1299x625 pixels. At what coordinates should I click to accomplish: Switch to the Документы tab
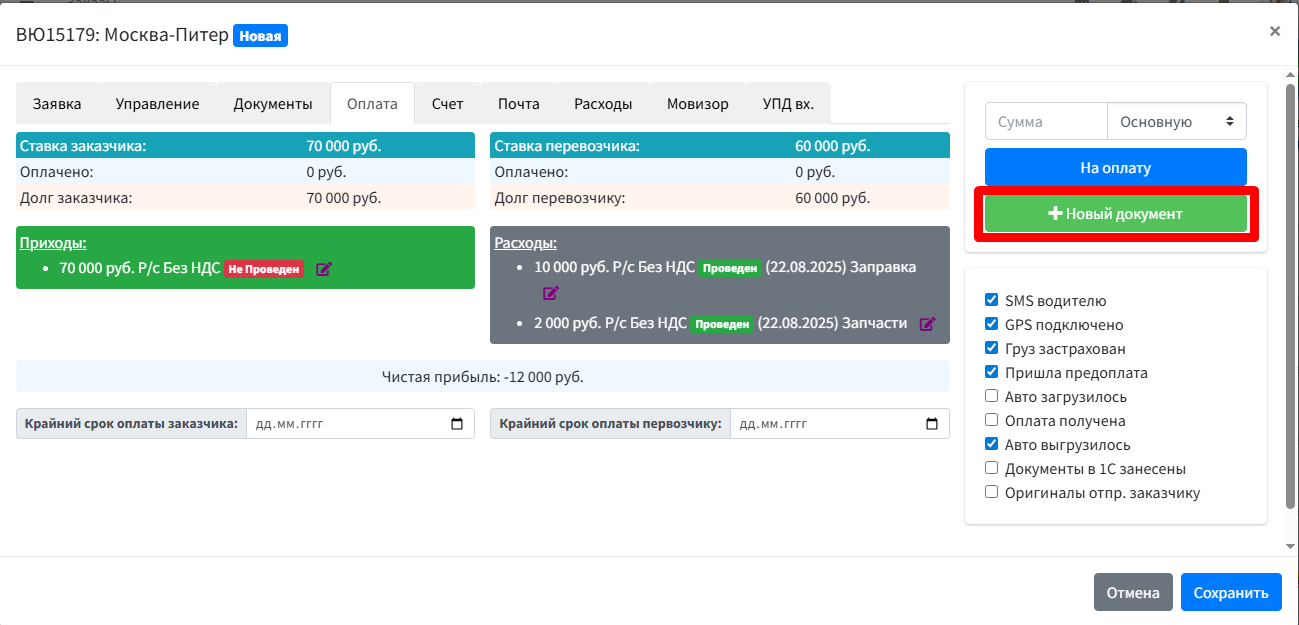273,104
